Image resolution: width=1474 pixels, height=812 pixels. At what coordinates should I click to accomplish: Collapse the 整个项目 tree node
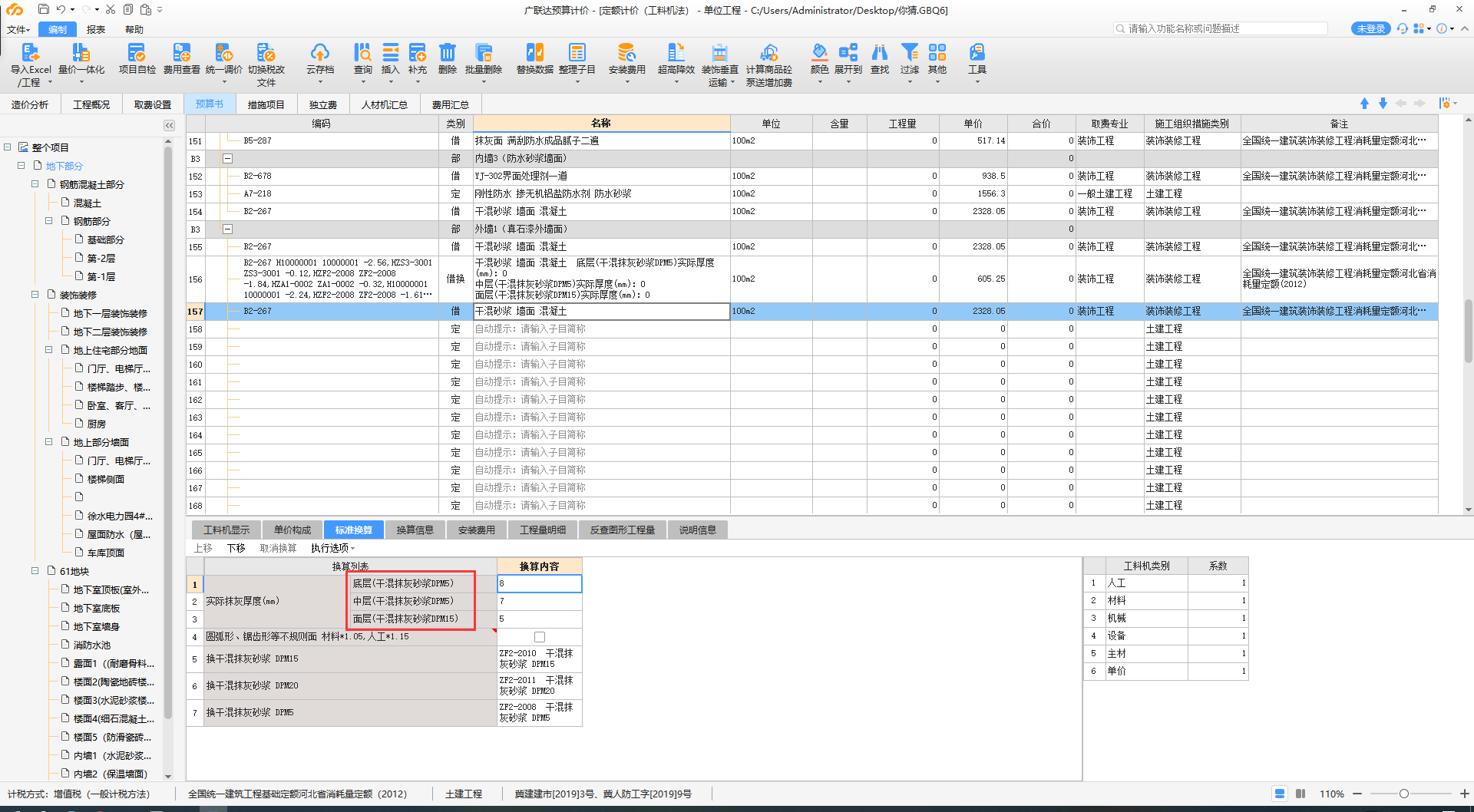tap(8, 147)
